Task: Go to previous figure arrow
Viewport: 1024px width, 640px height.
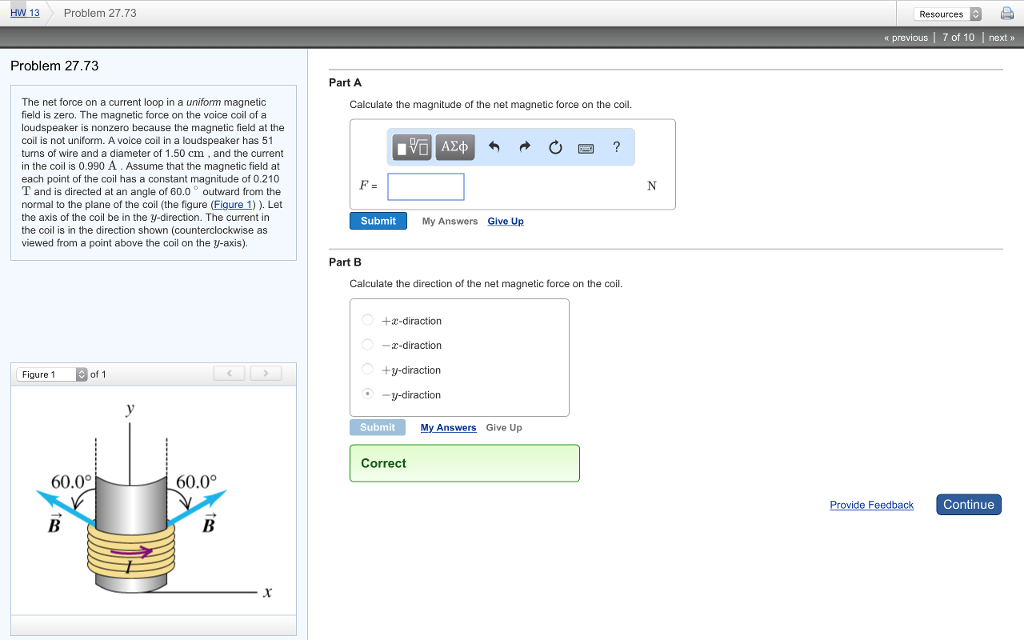Action: [229, 374]
